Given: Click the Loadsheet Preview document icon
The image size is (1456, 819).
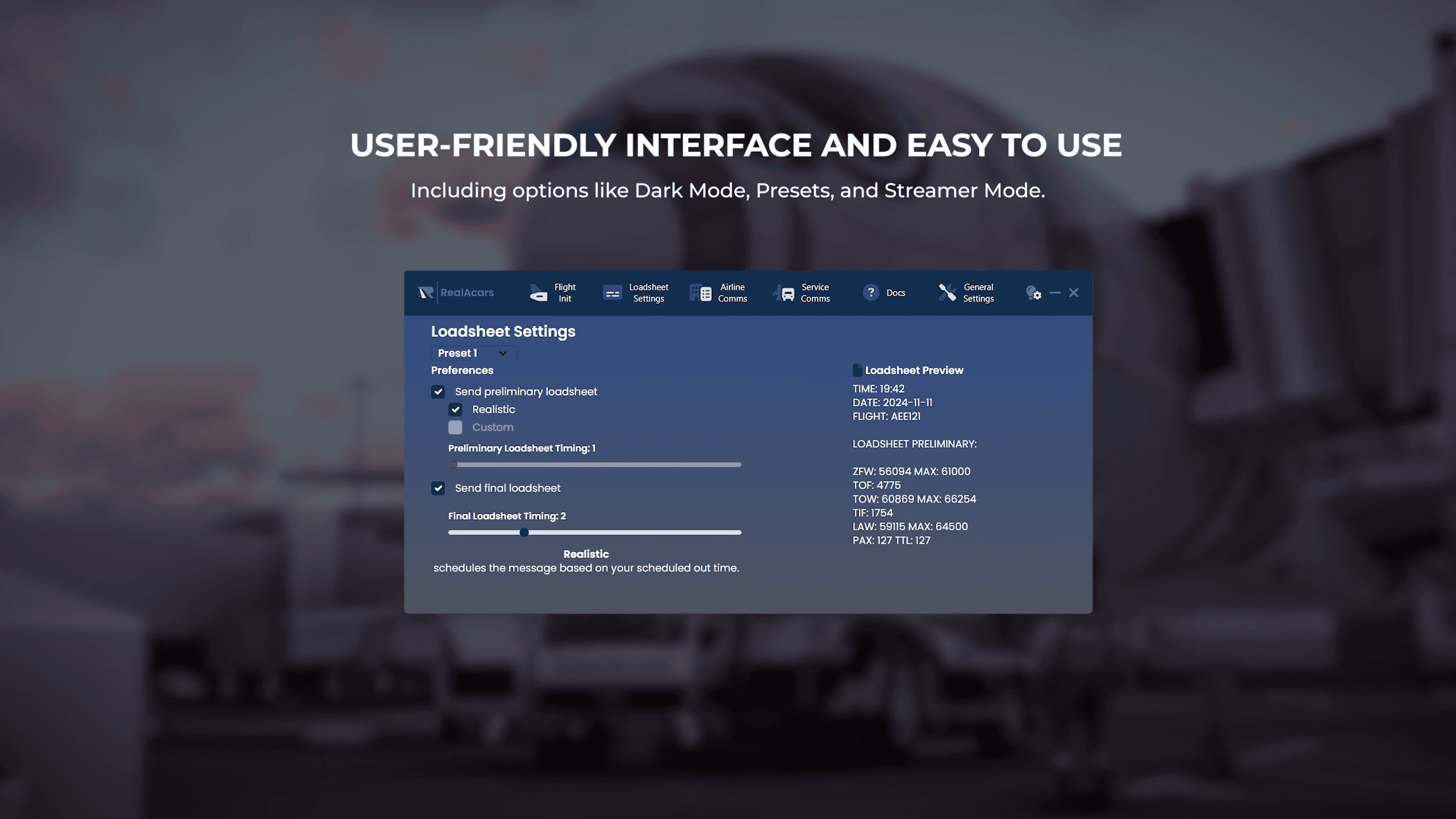Looking at the screenshot, I should 857,370.
